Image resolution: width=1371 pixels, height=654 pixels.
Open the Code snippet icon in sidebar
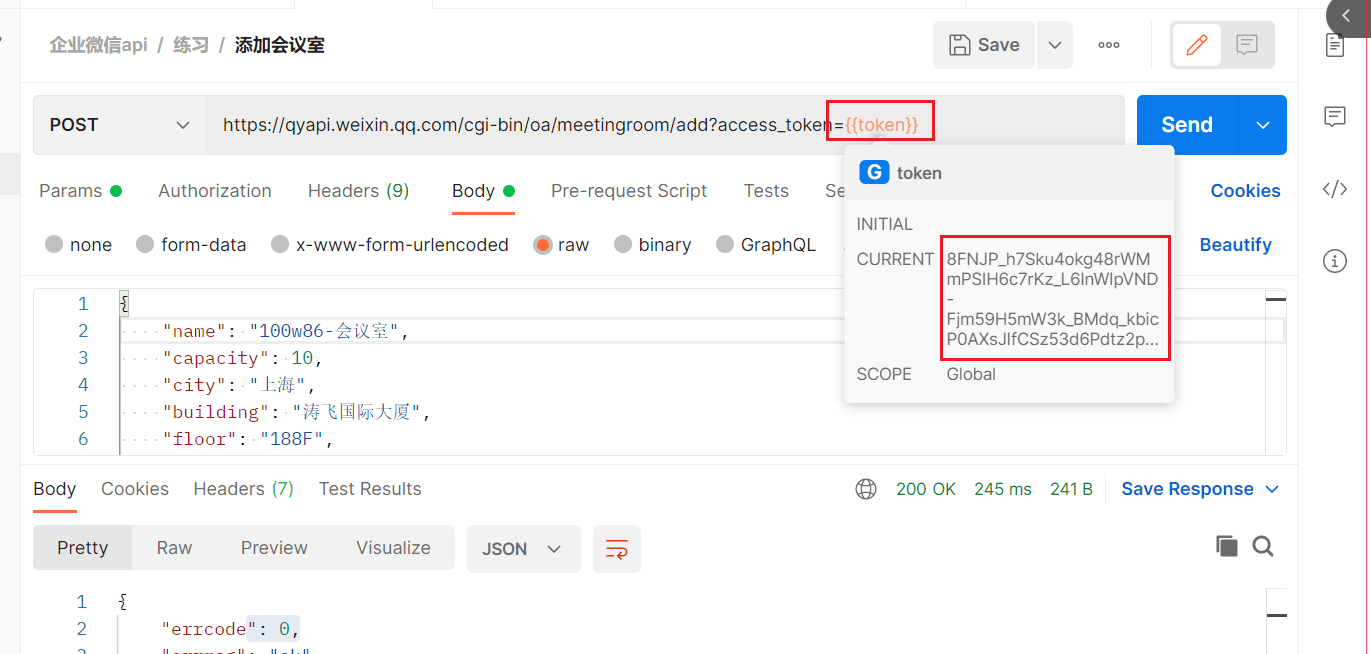[x=1335, y=190]
